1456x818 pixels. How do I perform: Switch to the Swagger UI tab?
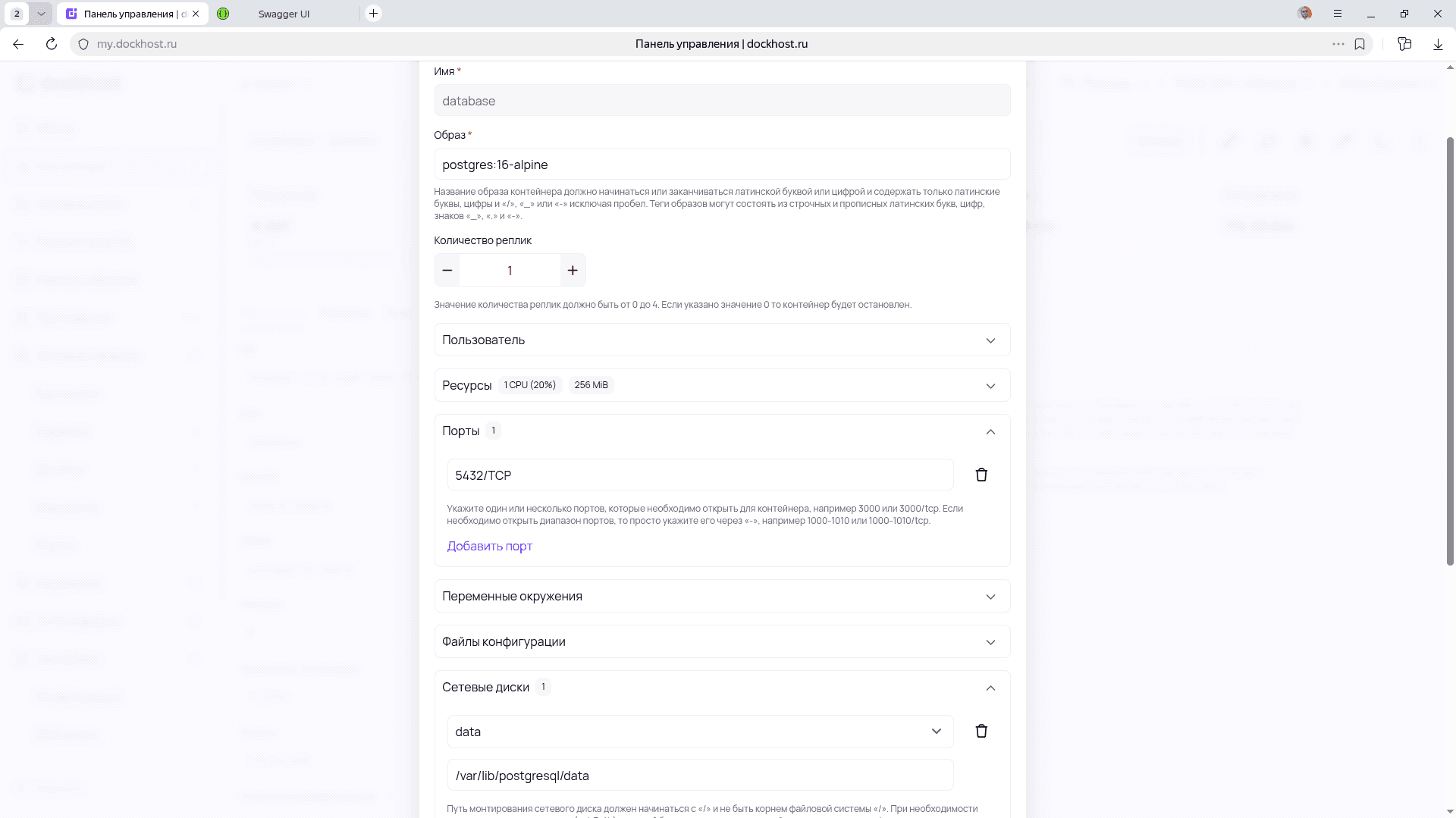pyautogui.click(x=284, y=14)
